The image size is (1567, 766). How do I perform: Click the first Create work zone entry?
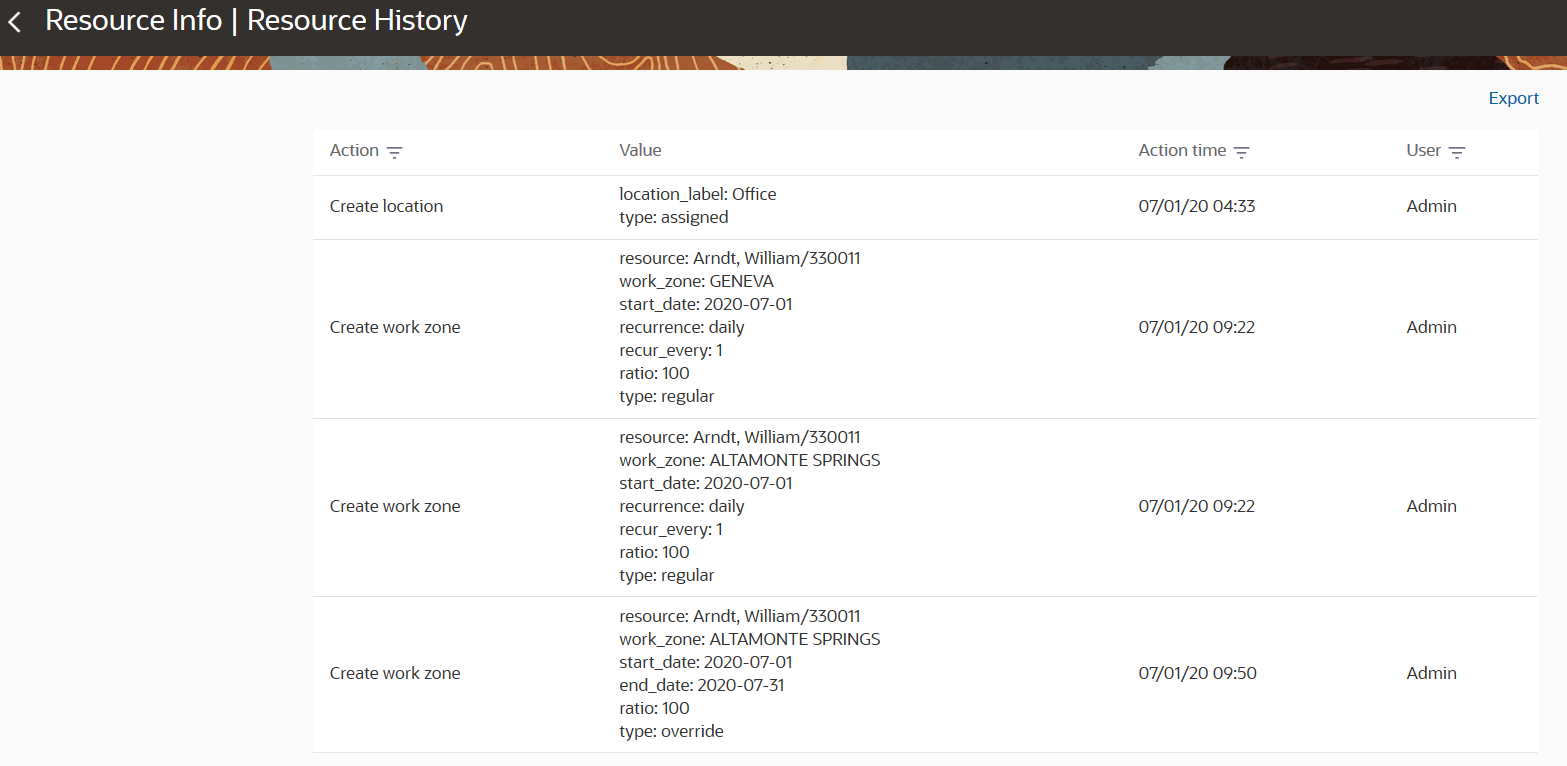[x=394, y=327]
